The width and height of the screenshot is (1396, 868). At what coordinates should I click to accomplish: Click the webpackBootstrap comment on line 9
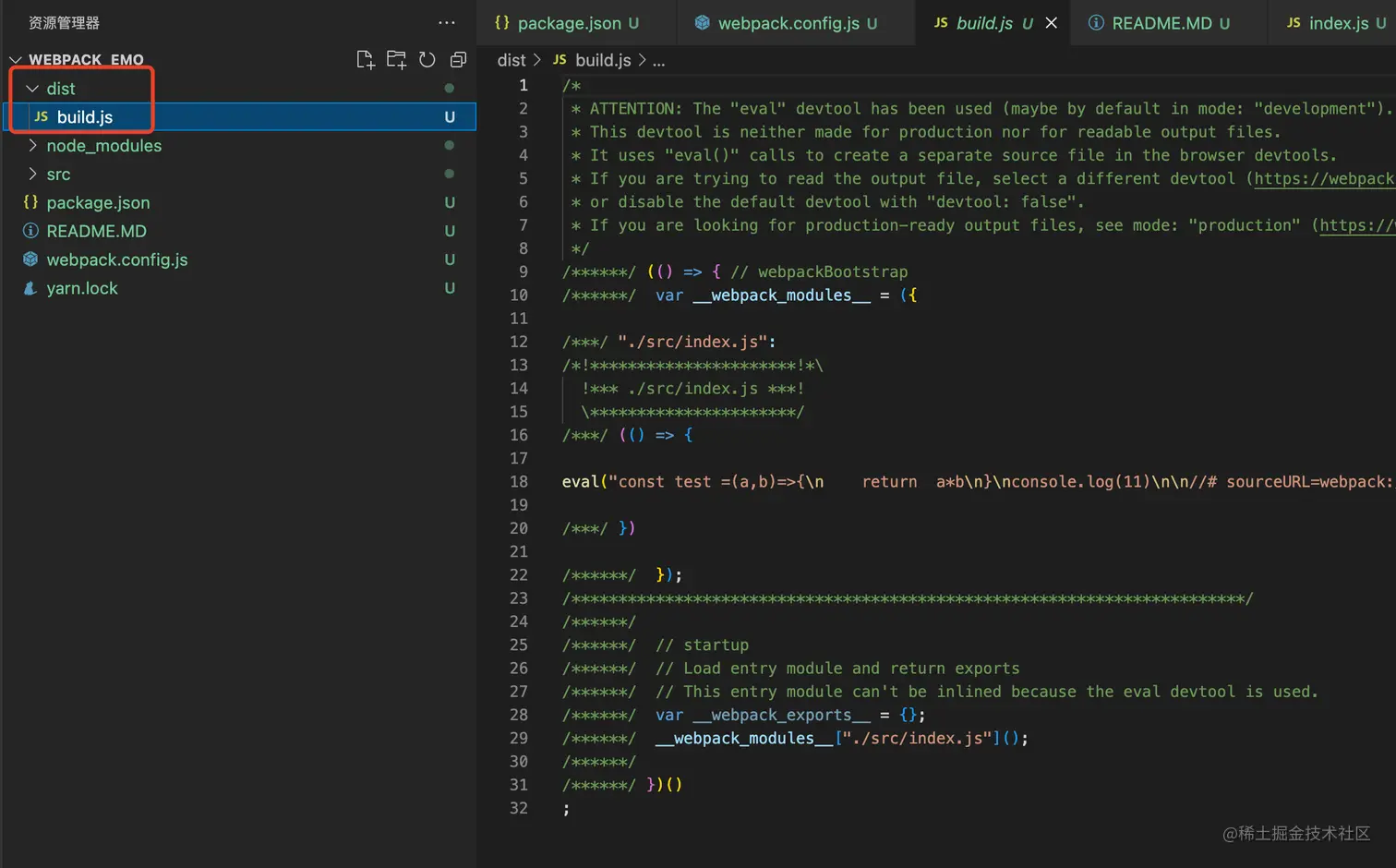click(819, 272)
